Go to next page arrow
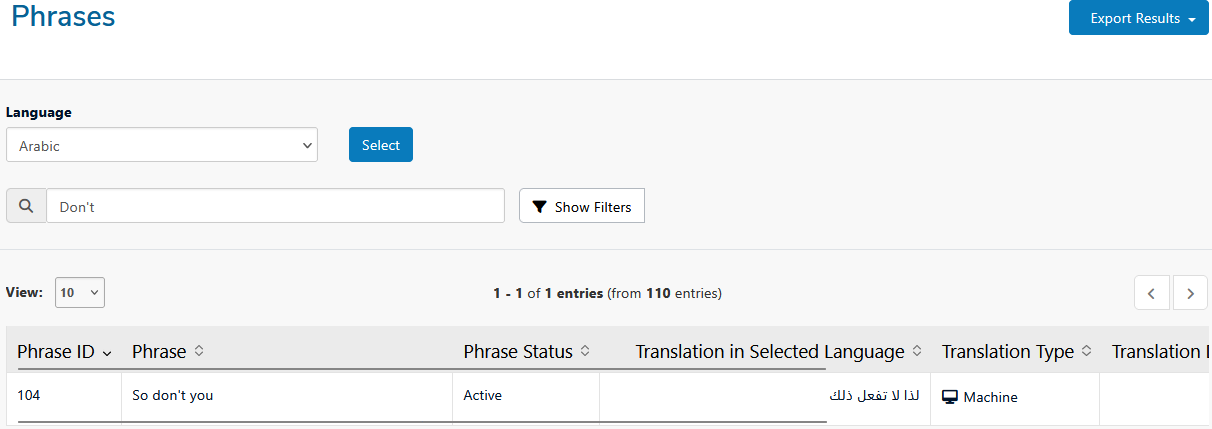1212x429 pixels. tap(1190, 293)
